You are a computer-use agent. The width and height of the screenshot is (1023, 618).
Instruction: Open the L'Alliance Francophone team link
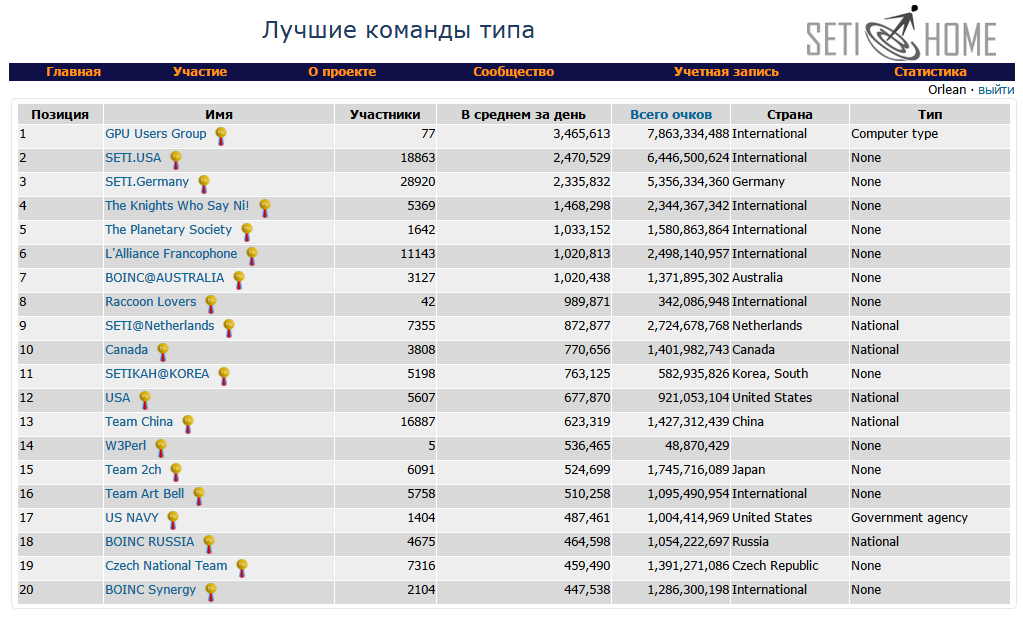[x=171, y=254]
